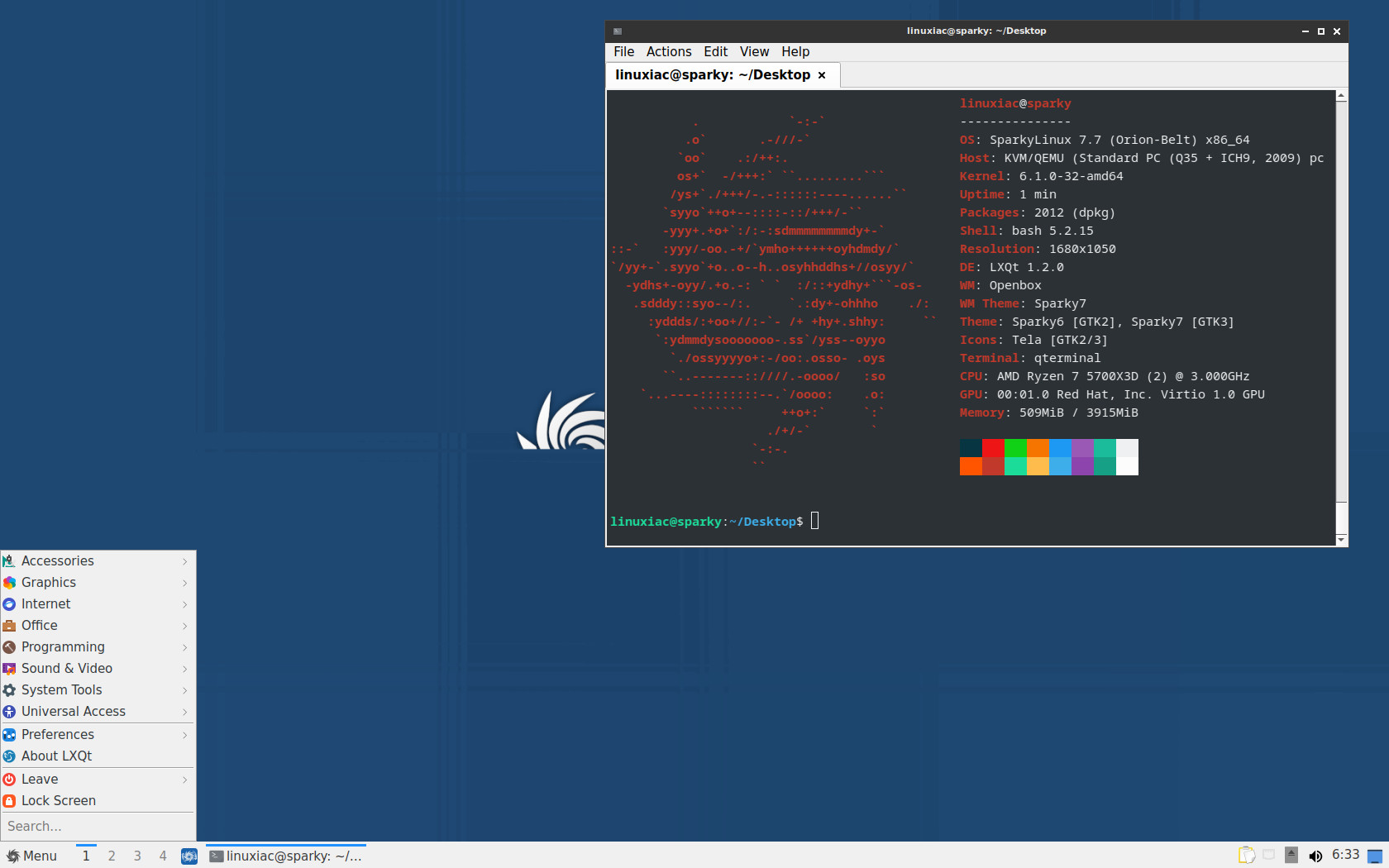
Task: Click the green color block in neofetch palette
Action: click(1015, 448)
